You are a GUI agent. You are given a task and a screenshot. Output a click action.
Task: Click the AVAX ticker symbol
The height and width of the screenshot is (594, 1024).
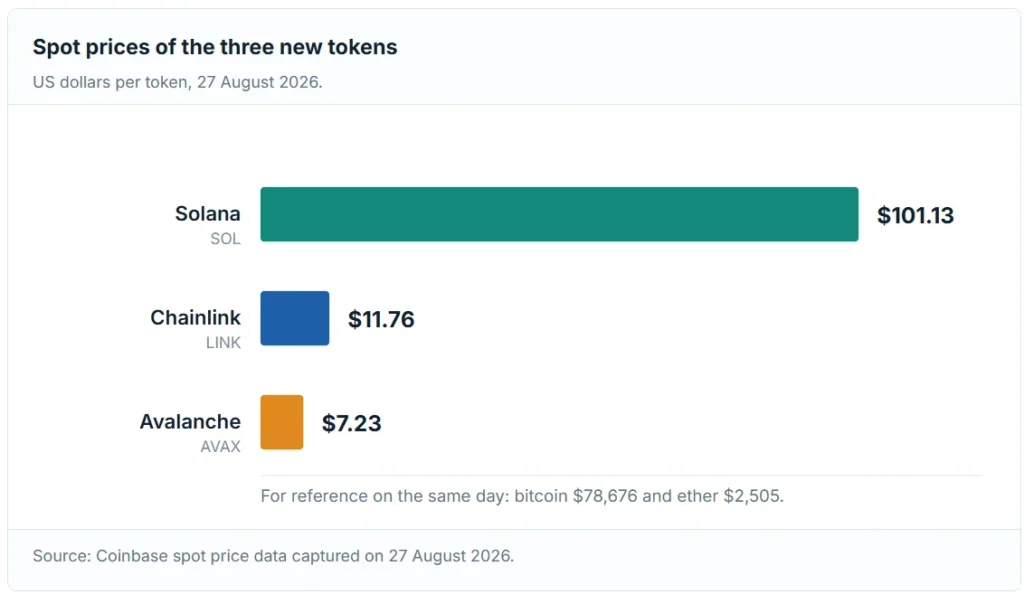point(220,446)
